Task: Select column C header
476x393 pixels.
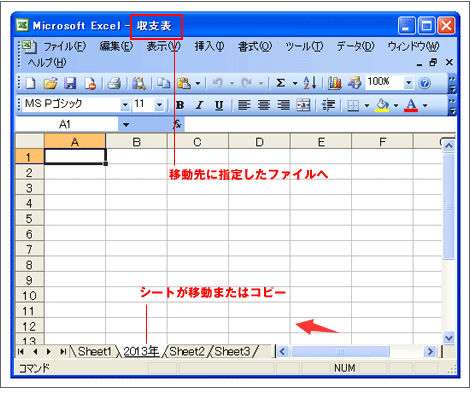Action: point(197,142)
